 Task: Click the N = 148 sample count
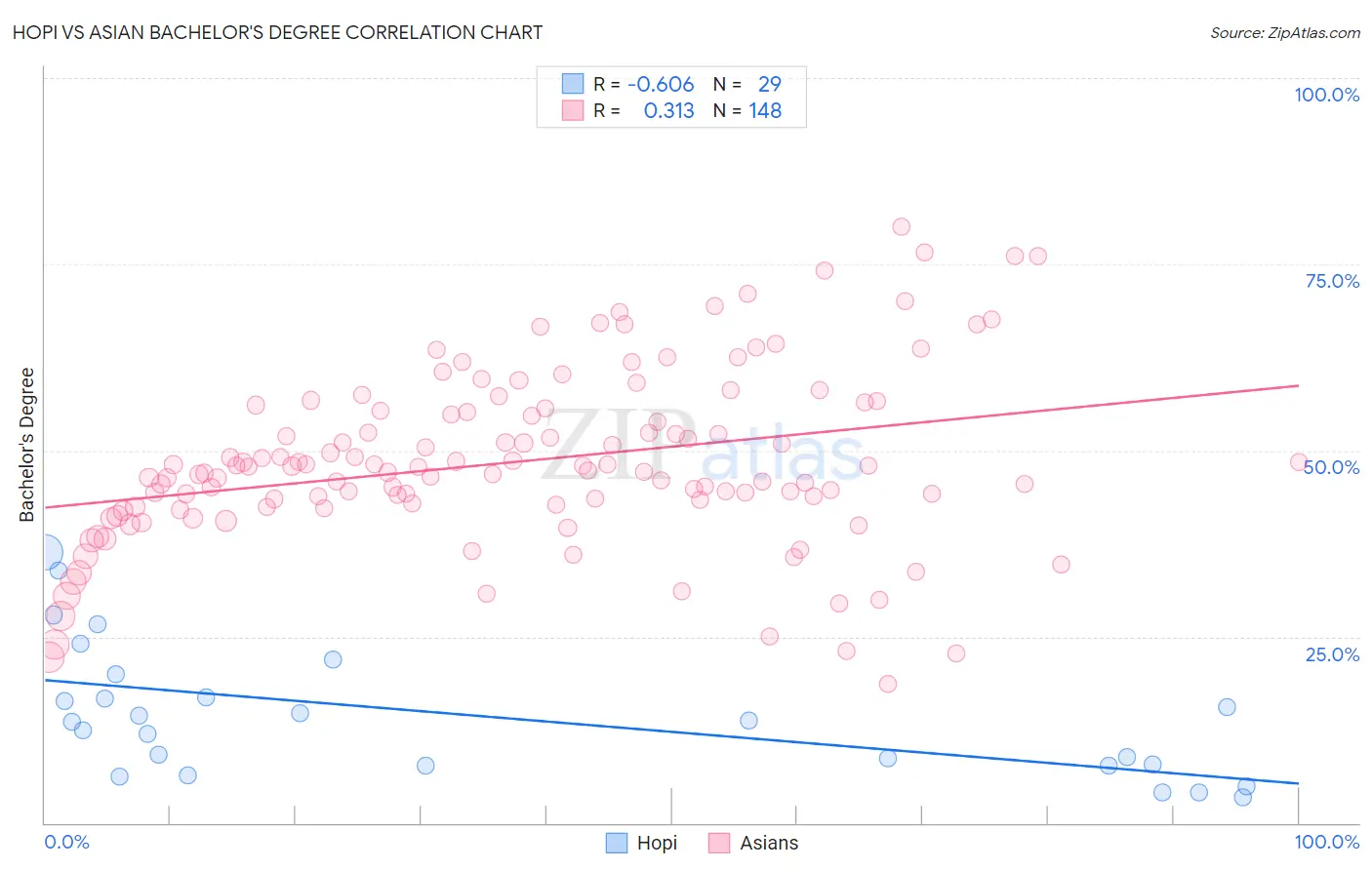coord(747,110)
